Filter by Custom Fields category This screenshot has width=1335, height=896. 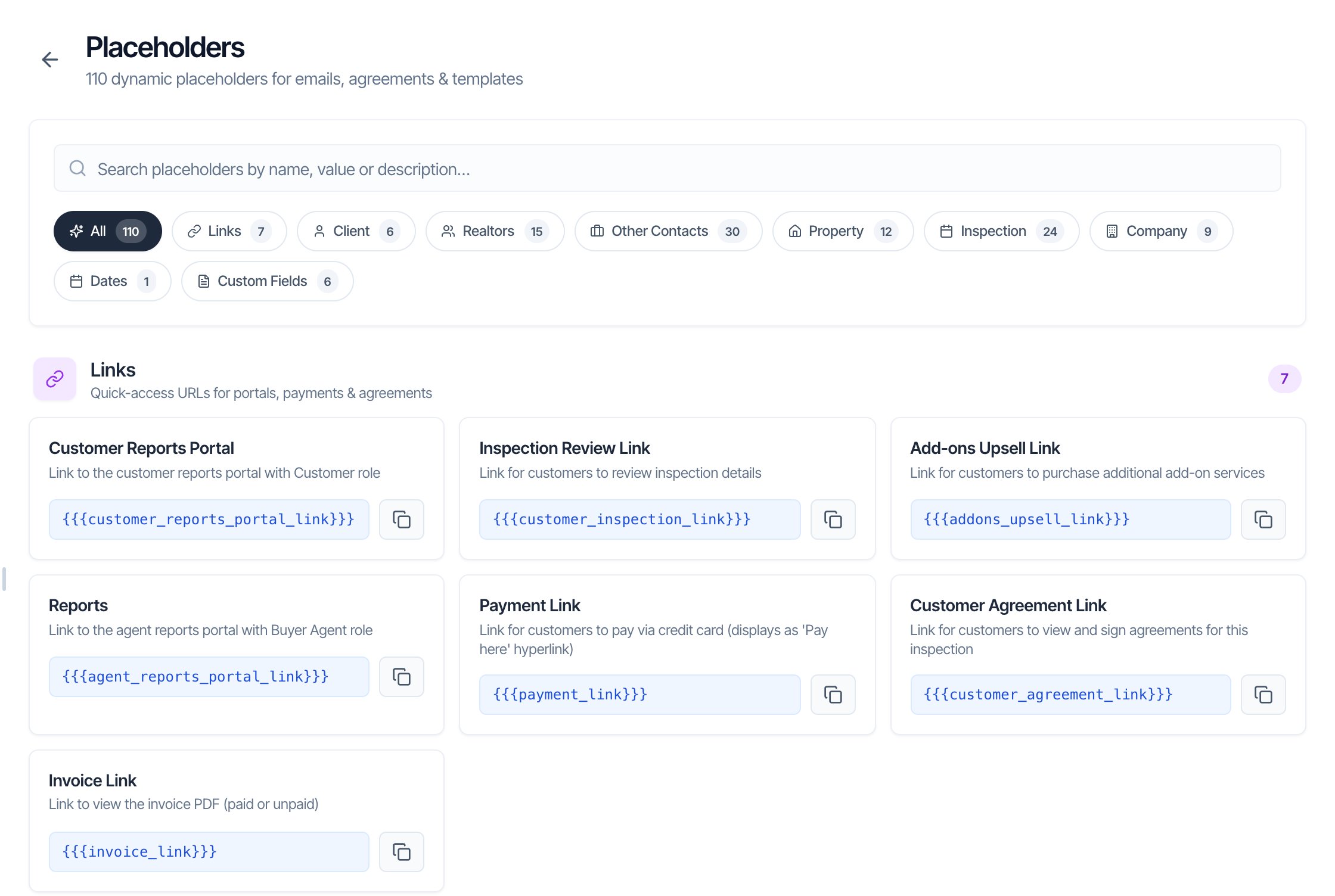point(268,281)
